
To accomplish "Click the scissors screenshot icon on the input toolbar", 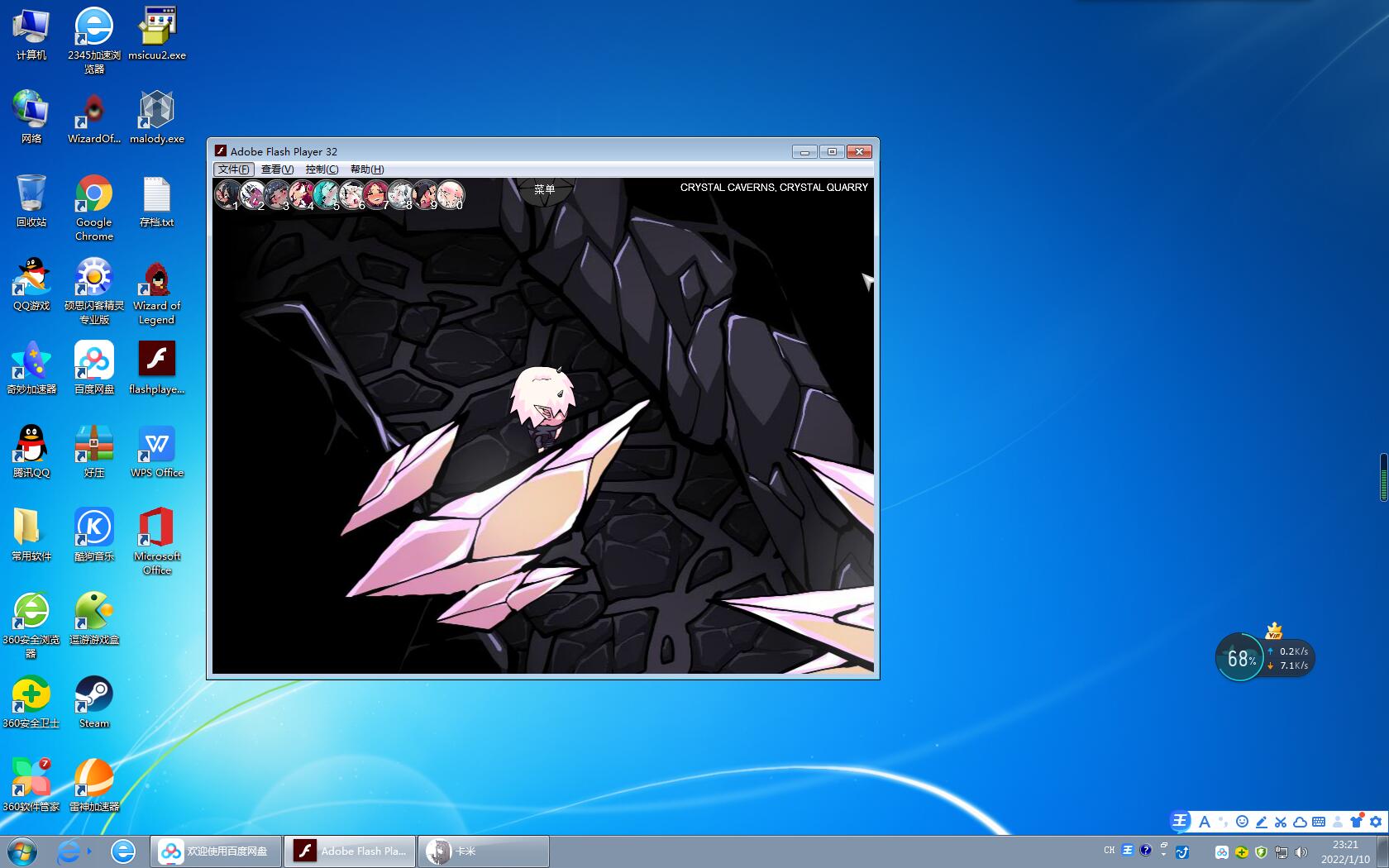I will click(1281, 823).
